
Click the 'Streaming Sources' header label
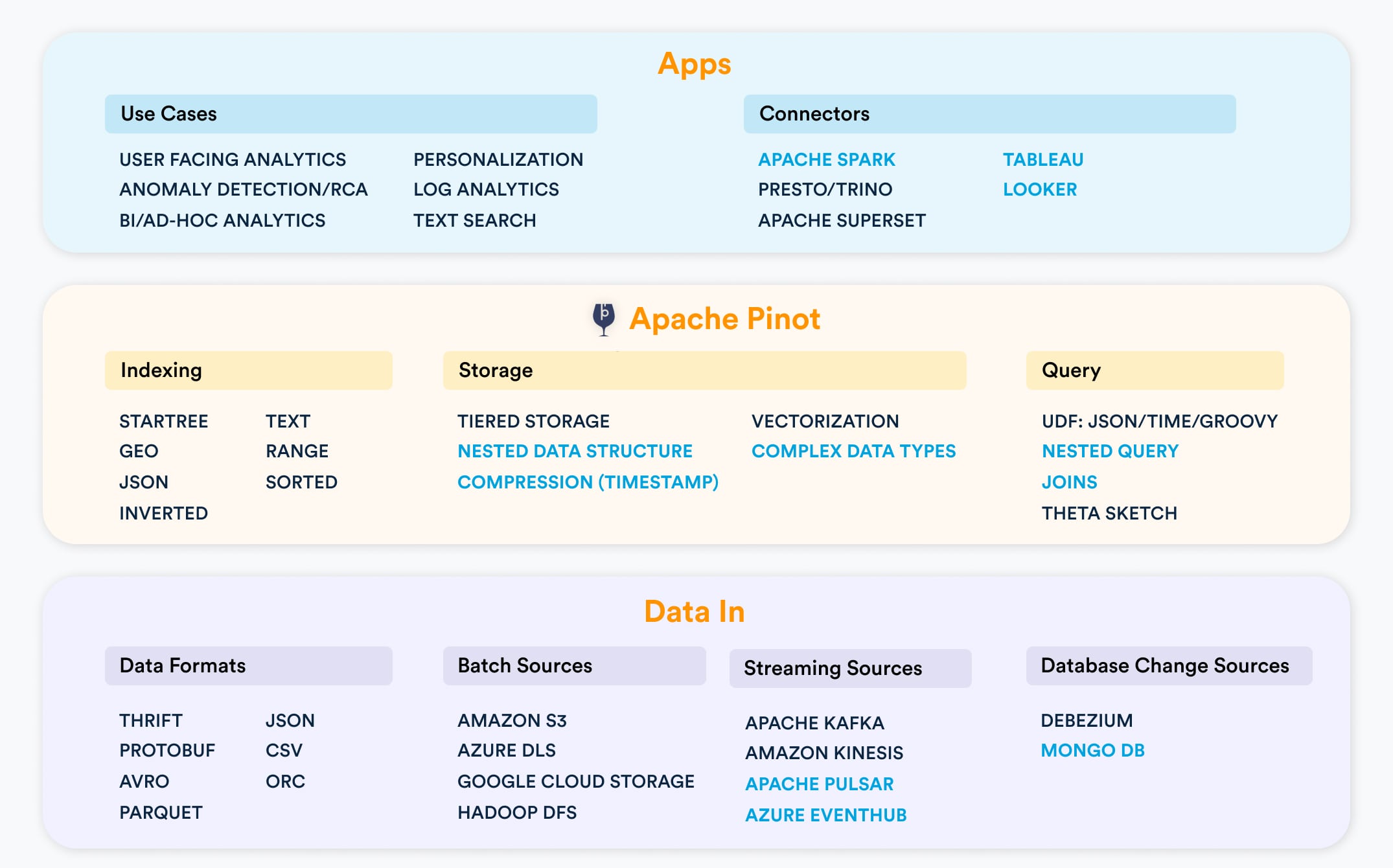[833, 668]
